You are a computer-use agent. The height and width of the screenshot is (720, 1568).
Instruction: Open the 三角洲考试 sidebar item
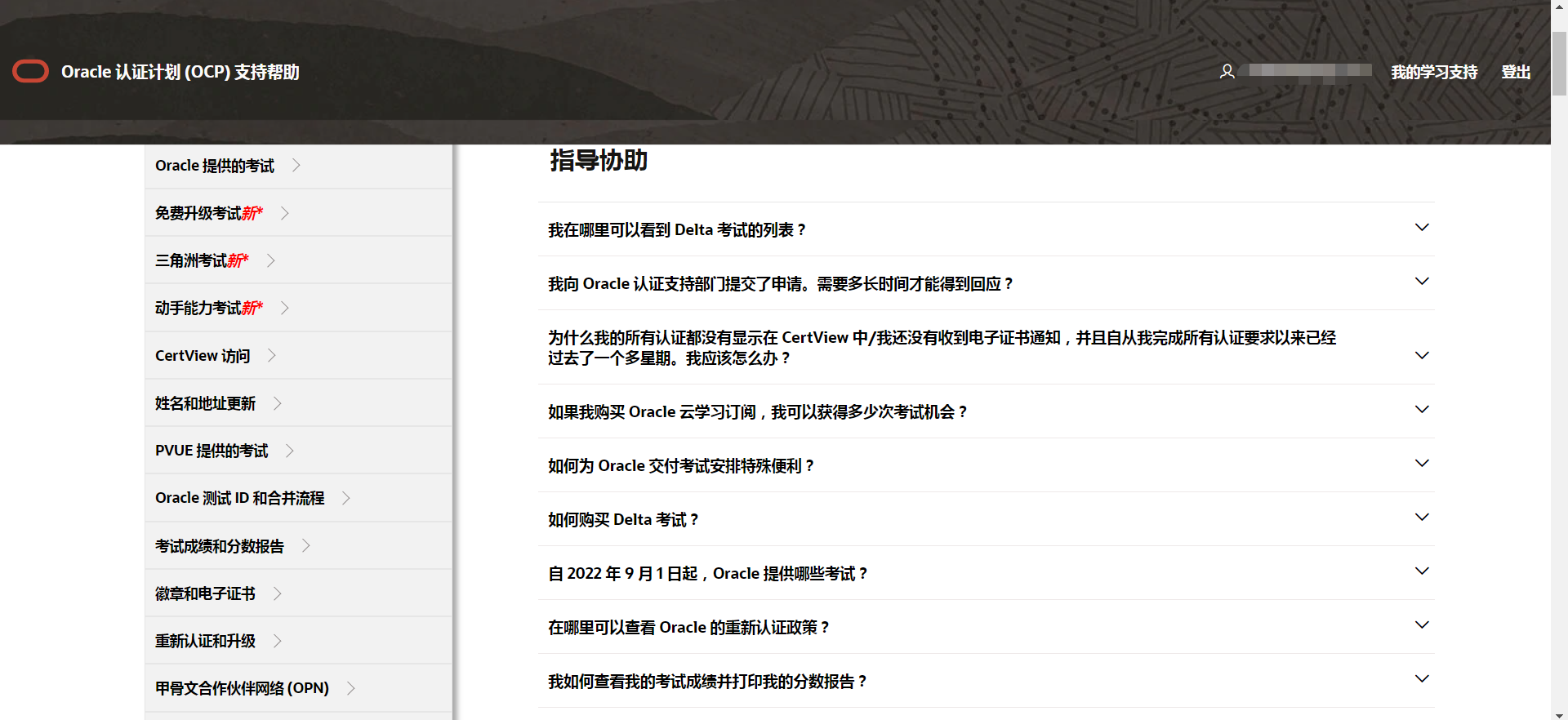[298, 260]
